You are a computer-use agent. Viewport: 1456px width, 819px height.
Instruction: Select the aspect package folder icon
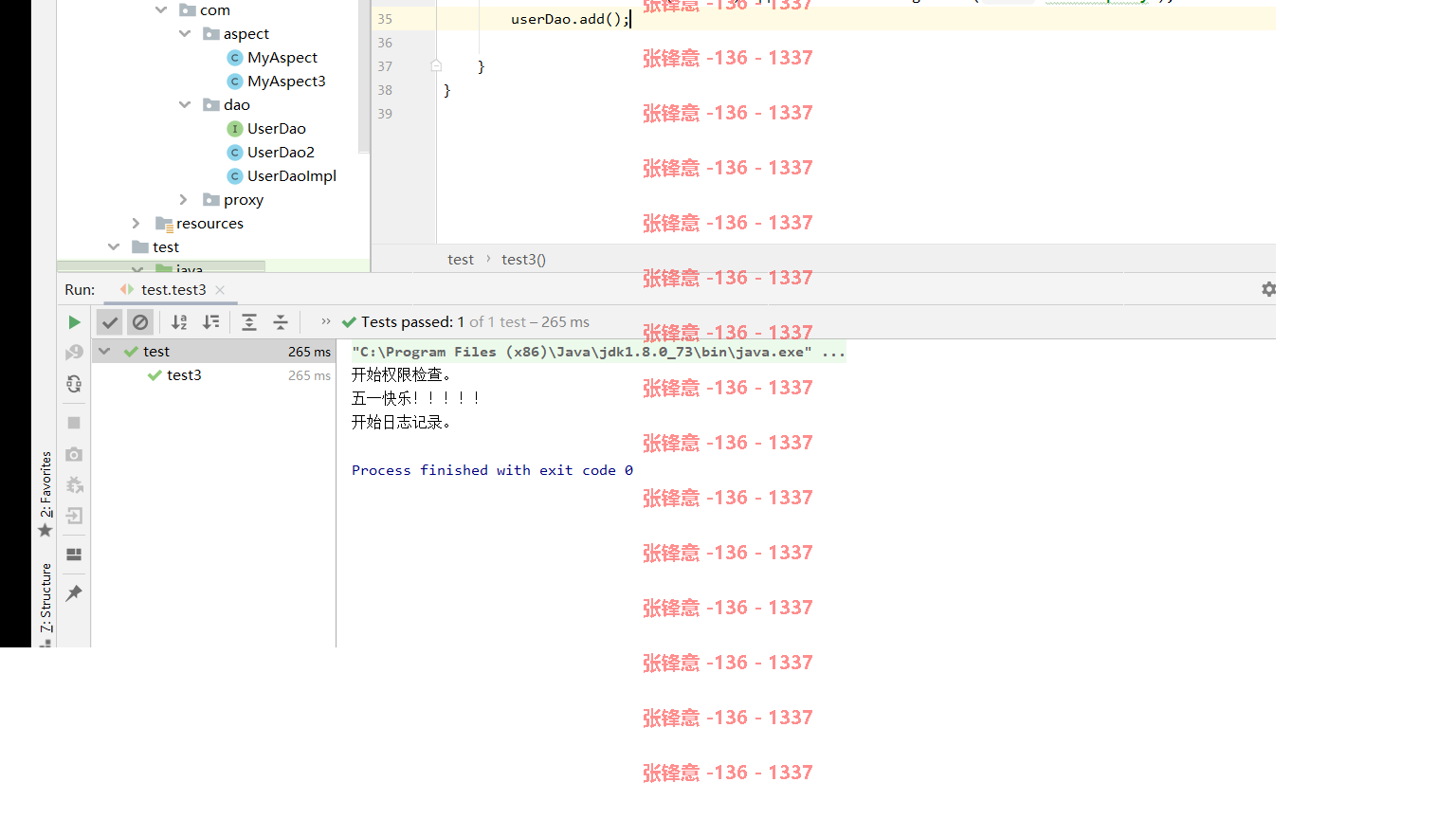(211, 34)
